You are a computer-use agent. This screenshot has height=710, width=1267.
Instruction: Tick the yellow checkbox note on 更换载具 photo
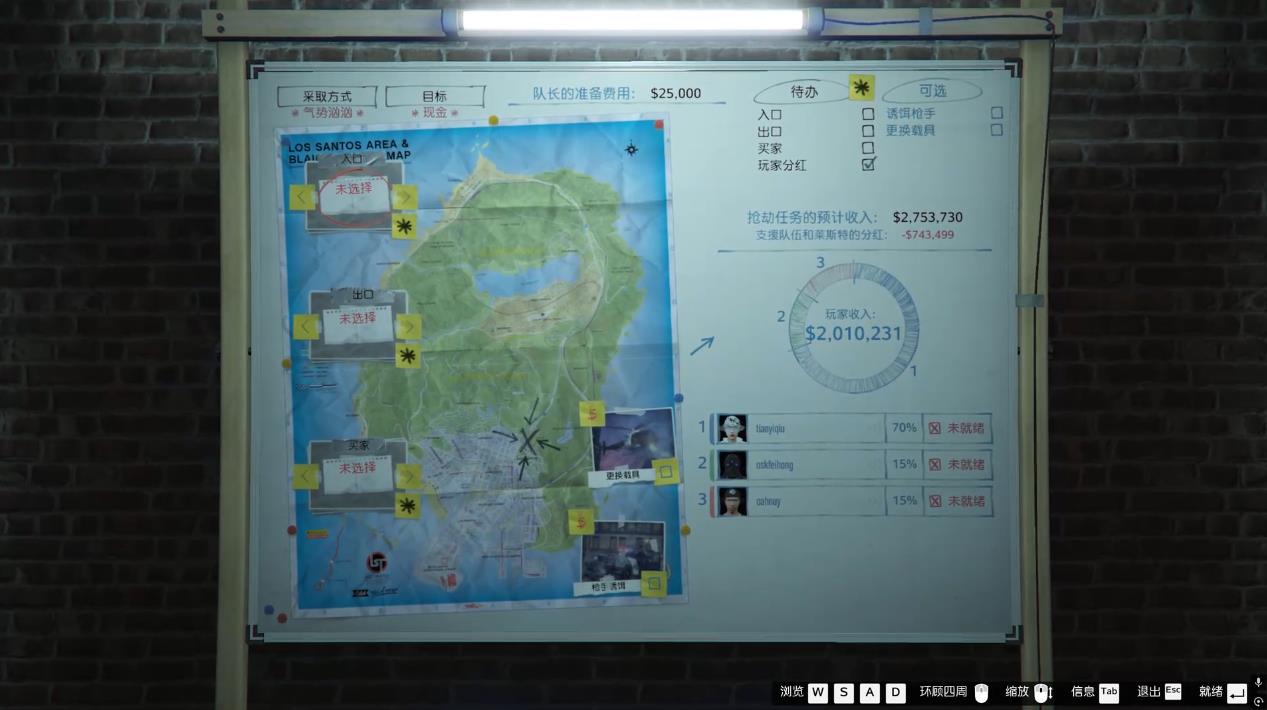tap(666, 472)
